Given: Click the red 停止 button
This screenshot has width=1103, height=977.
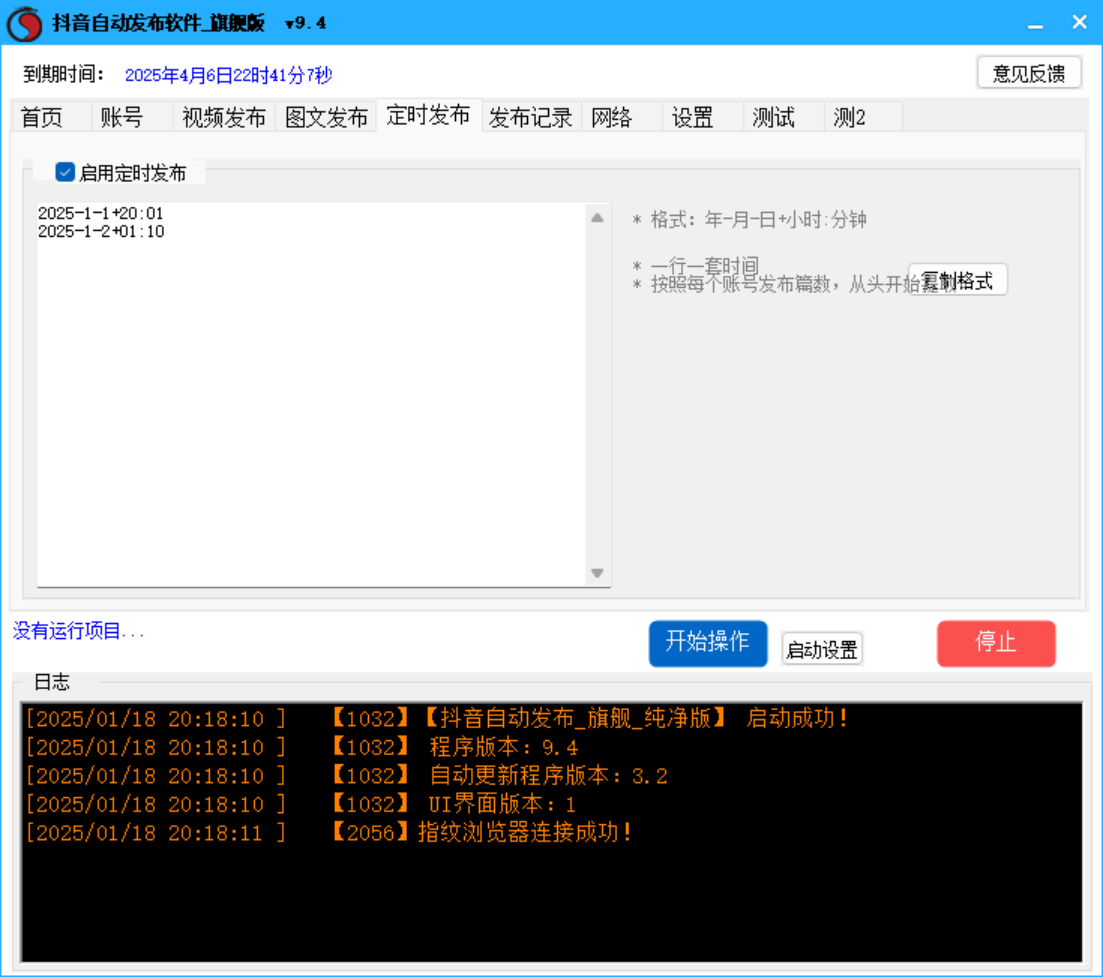Looking at the screenshot, I should pos(996,642).
